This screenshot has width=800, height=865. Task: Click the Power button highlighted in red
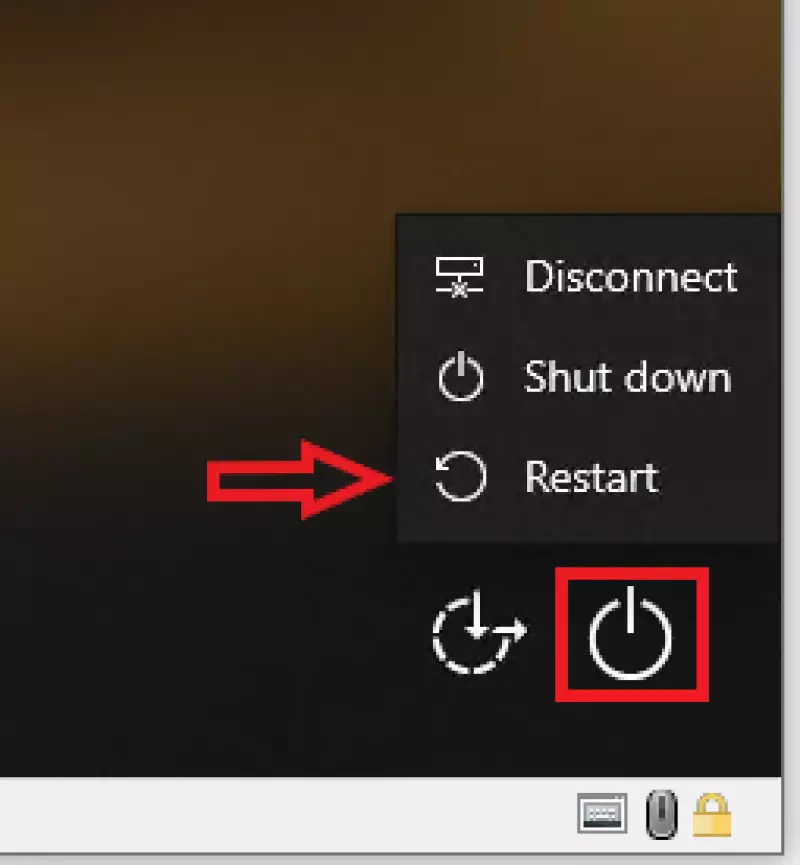(x=631, y=634)
